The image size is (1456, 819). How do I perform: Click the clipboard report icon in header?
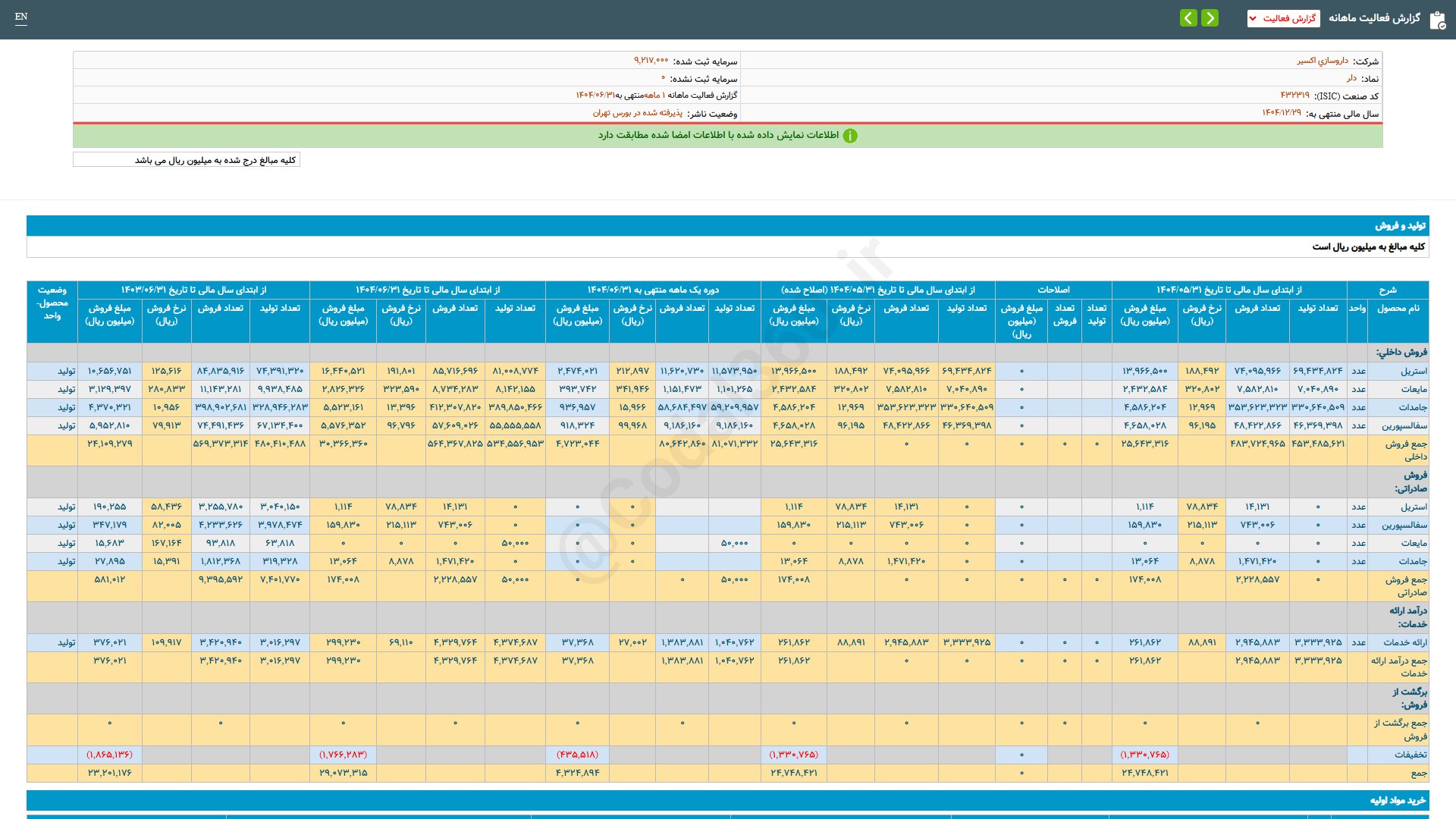[1437, 20]
